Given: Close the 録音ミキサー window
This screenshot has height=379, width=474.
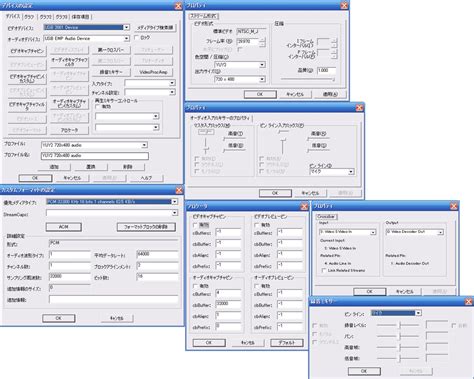Looking at the screenshot, I should point(469,302).
